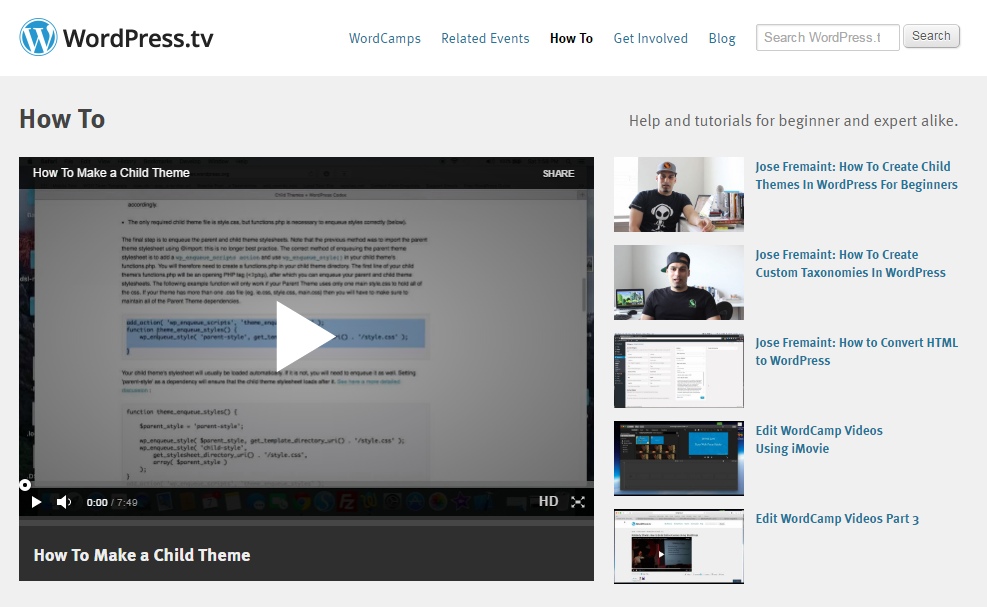Viewport: 987px width, 610px height.
Task: Click the 0:00 / 7:49 time display
Action: click(111, 502)
